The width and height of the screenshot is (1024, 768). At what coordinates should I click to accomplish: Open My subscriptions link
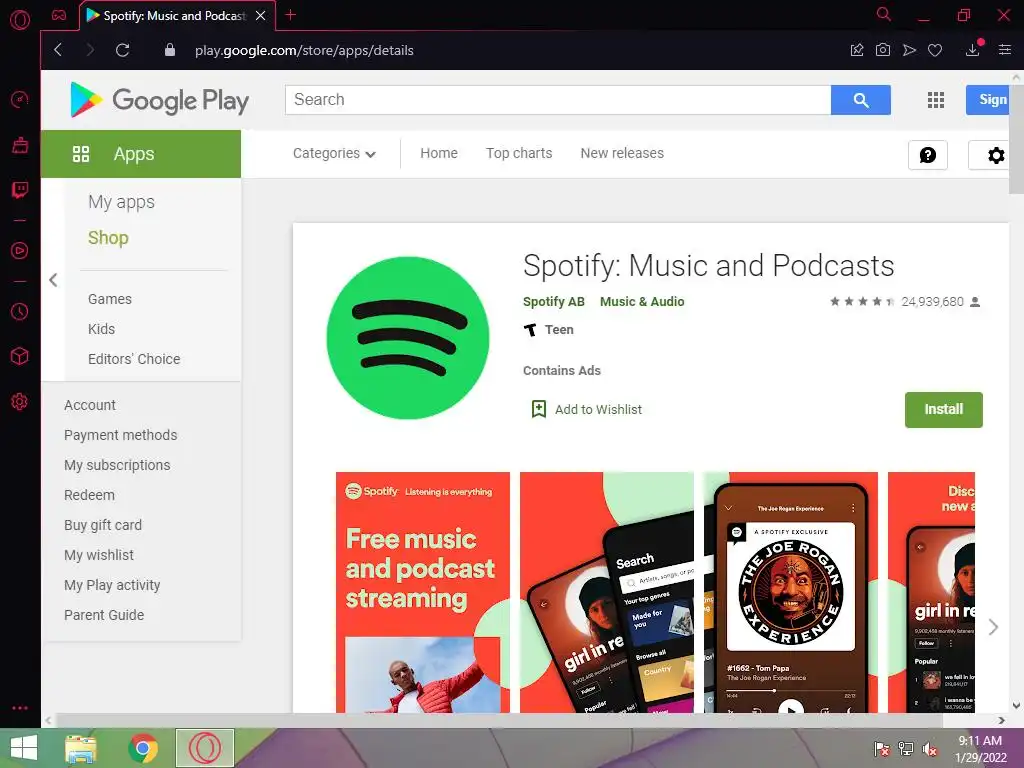[x=117, y=465]
